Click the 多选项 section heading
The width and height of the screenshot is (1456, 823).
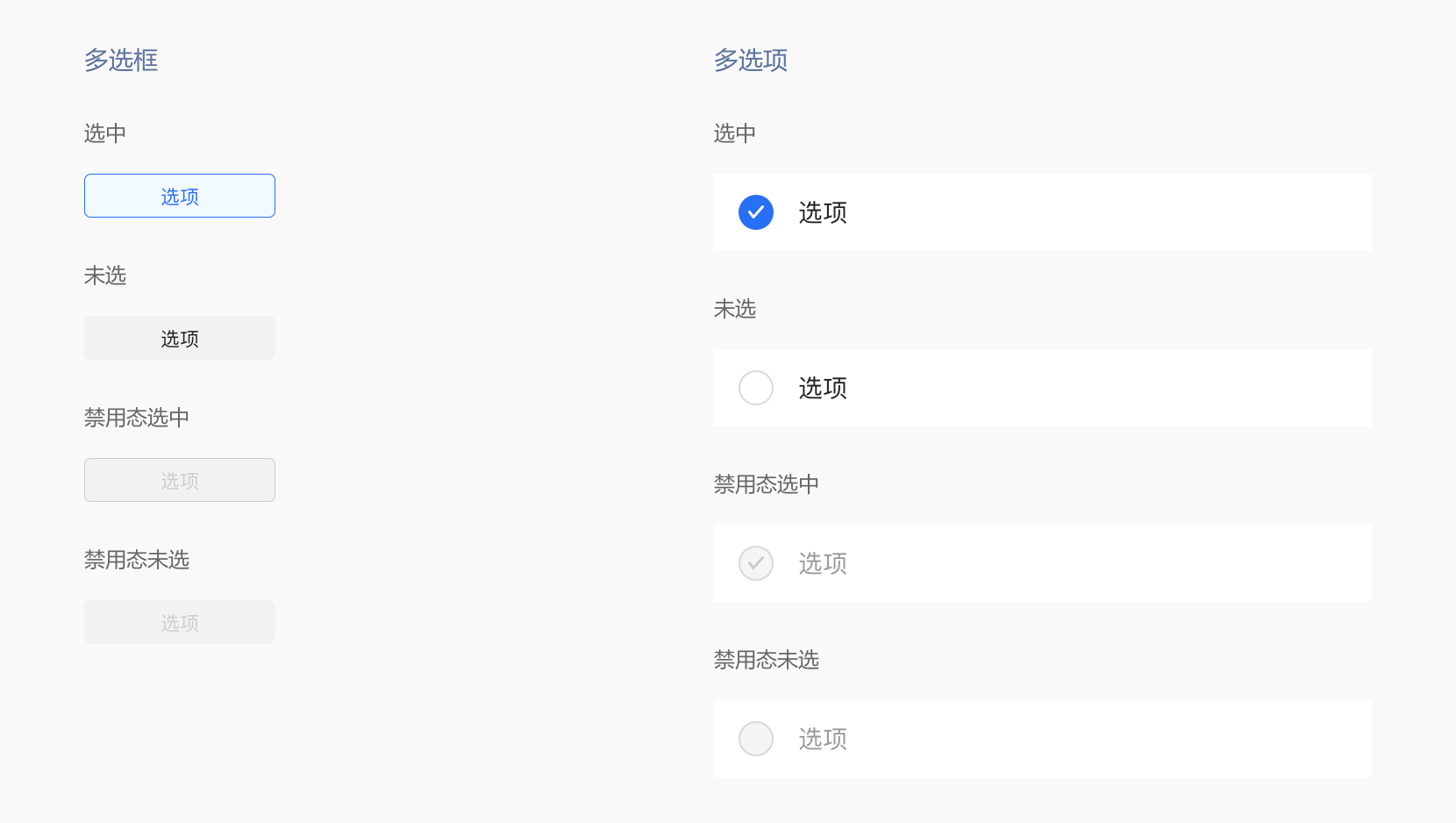coord(750,61)
